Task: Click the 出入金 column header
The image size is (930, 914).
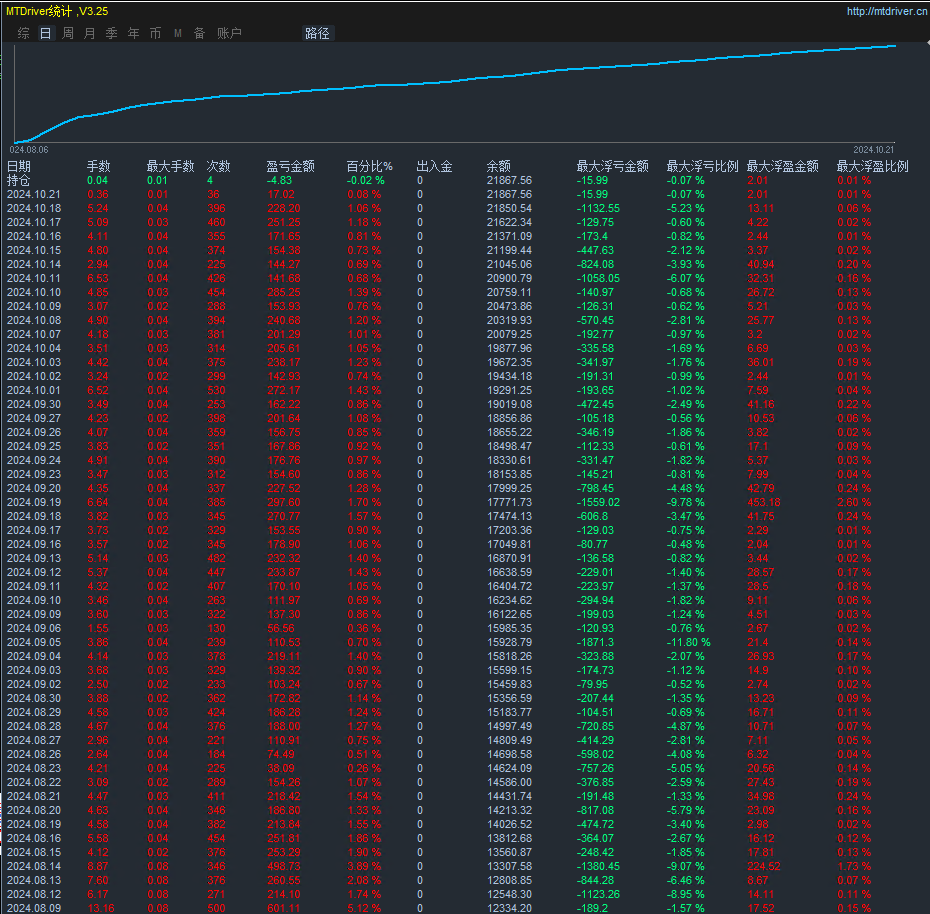Action: pyautogui.click(x=435, y=167)
